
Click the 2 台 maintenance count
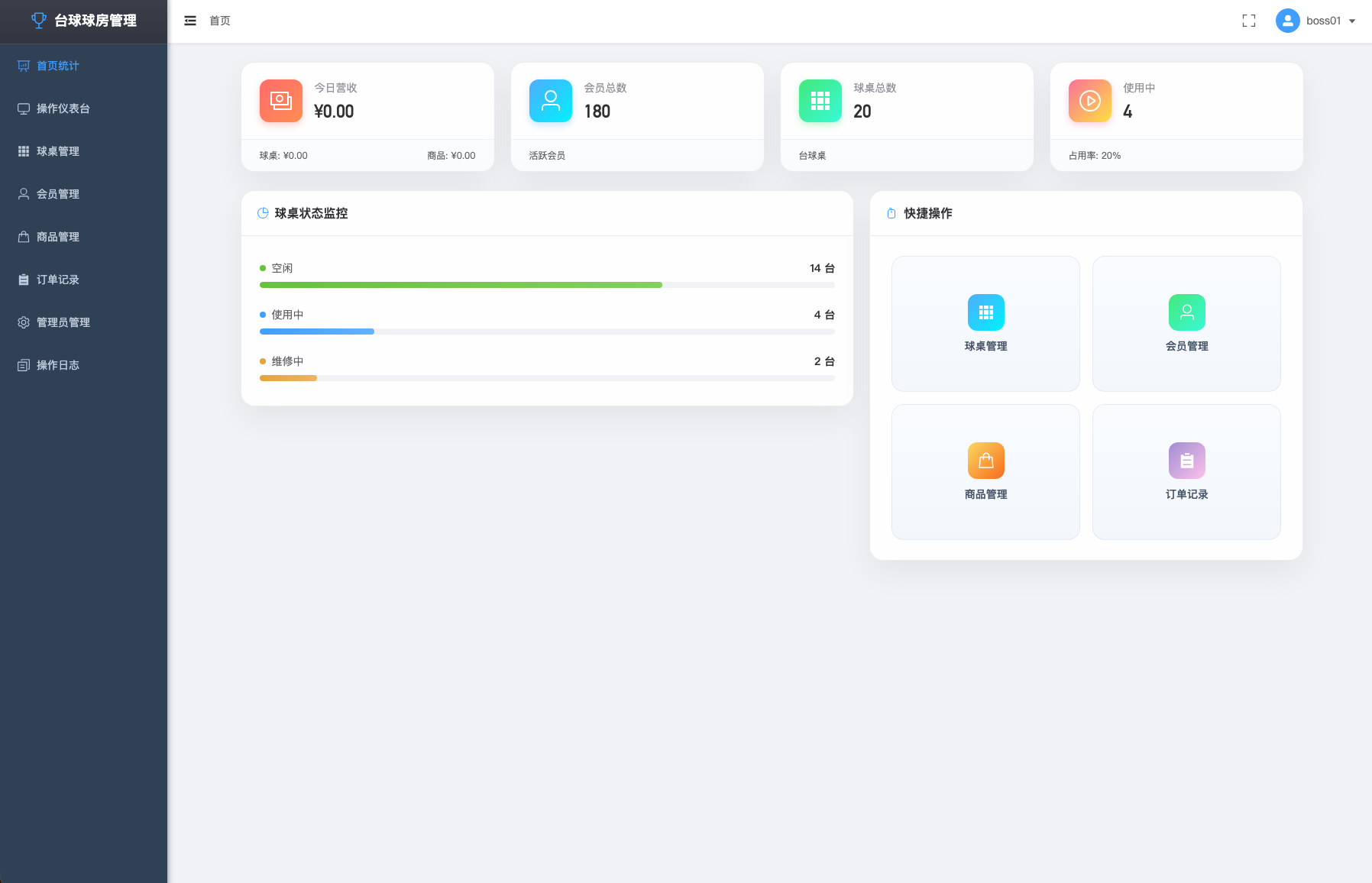pyautogui.click(x=824, y=361)
